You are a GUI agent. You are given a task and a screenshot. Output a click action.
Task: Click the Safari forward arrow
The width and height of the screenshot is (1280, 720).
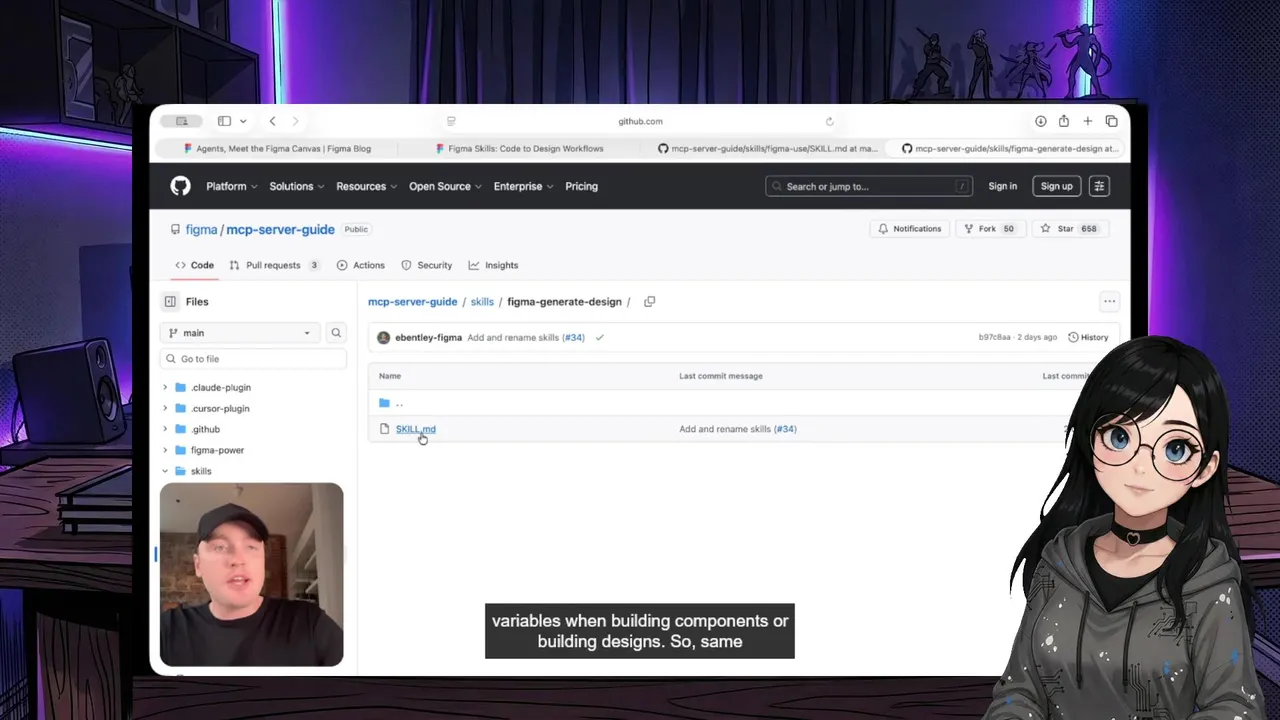[x=295, y=121]
